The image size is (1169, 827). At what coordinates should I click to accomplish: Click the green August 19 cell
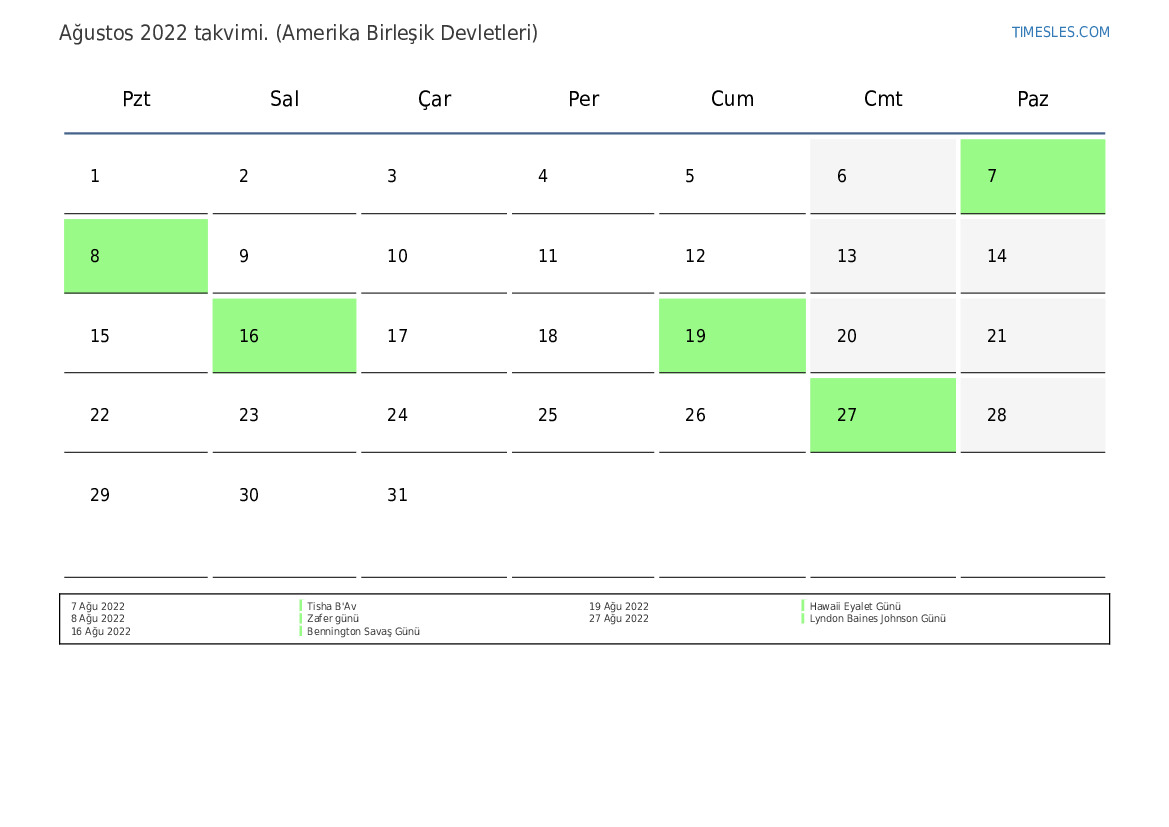pos(732,336)
